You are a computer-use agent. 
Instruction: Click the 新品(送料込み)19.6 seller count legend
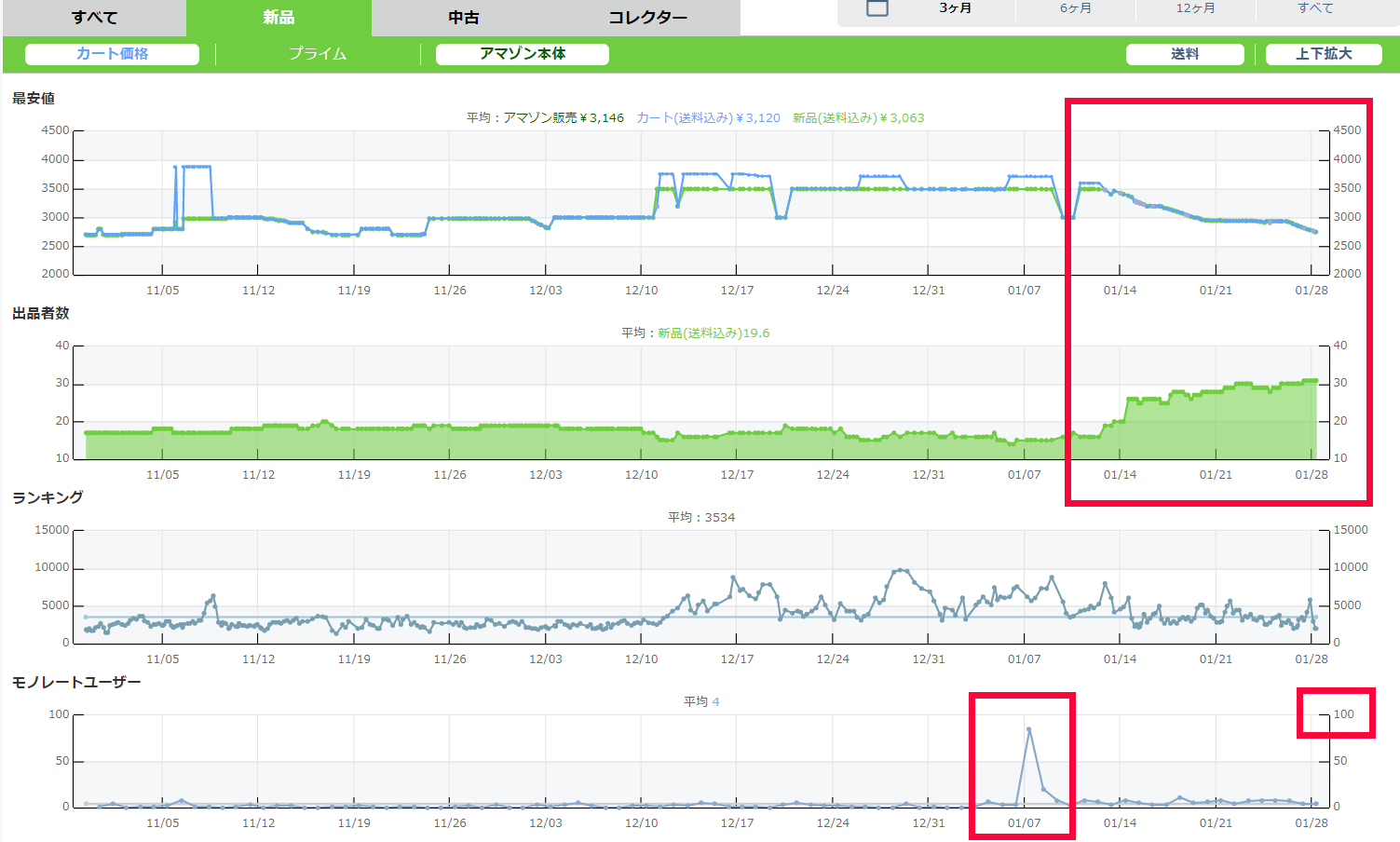tap(713, 333)
